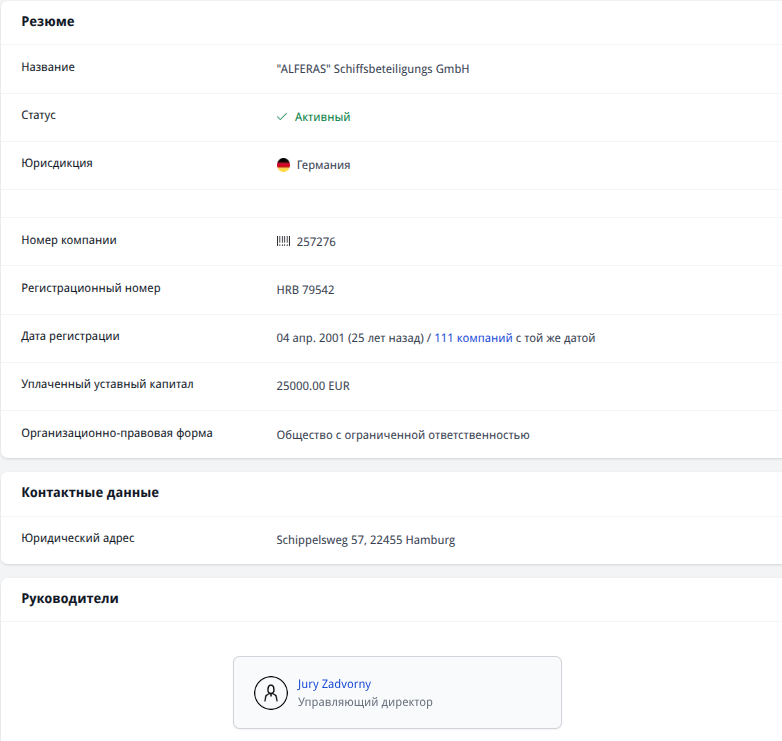Click the legal form "Общество с ограниченной ответственностью"
The image size is (782, 741).
tap(402, 435)
